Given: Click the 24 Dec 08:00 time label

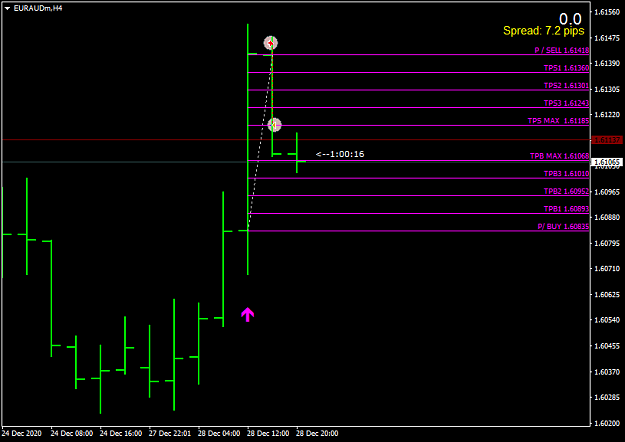Looking at the screenshot, I should point(72,434).
